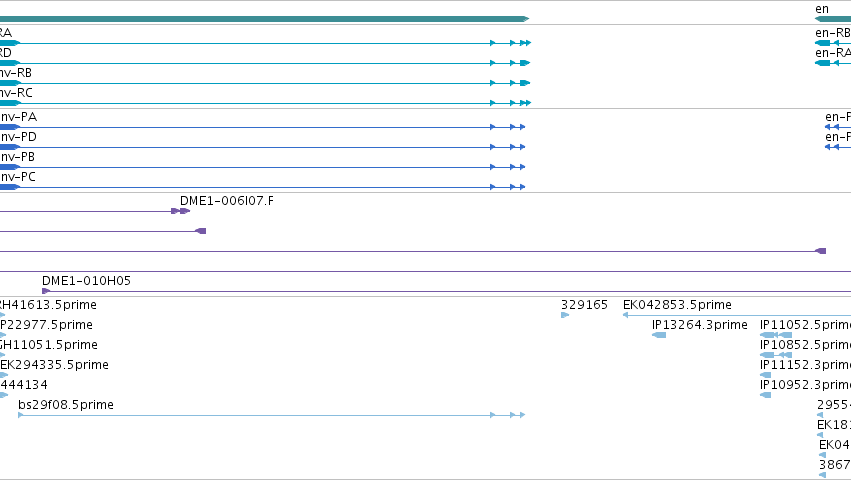This screenshot has width=851, height=480.
Task: Click the IP10952.3prime feature block
Action: click(766, 395)
